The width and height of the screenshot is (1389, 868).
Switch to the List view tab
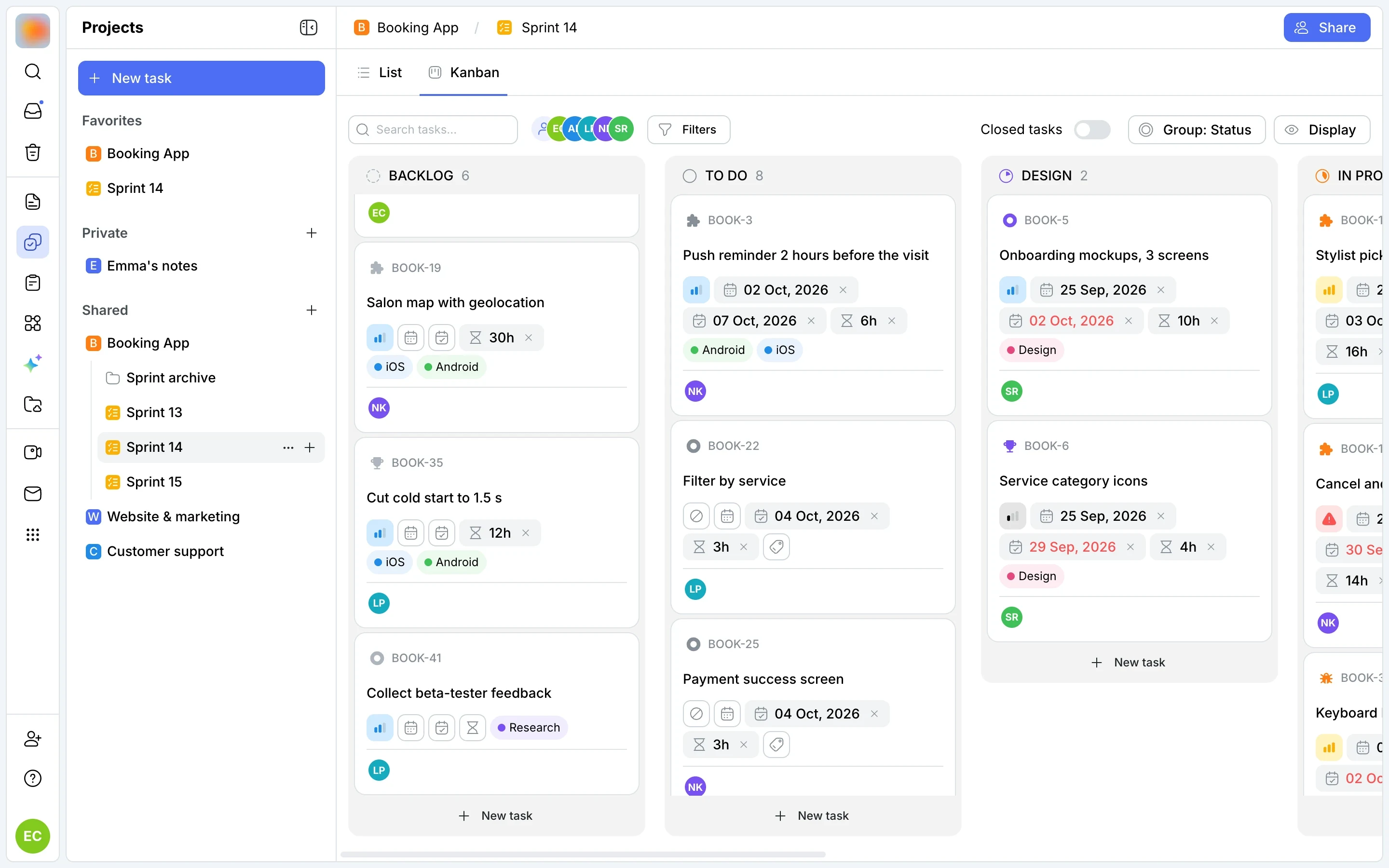pyautogui.click(x=380, y=72)
